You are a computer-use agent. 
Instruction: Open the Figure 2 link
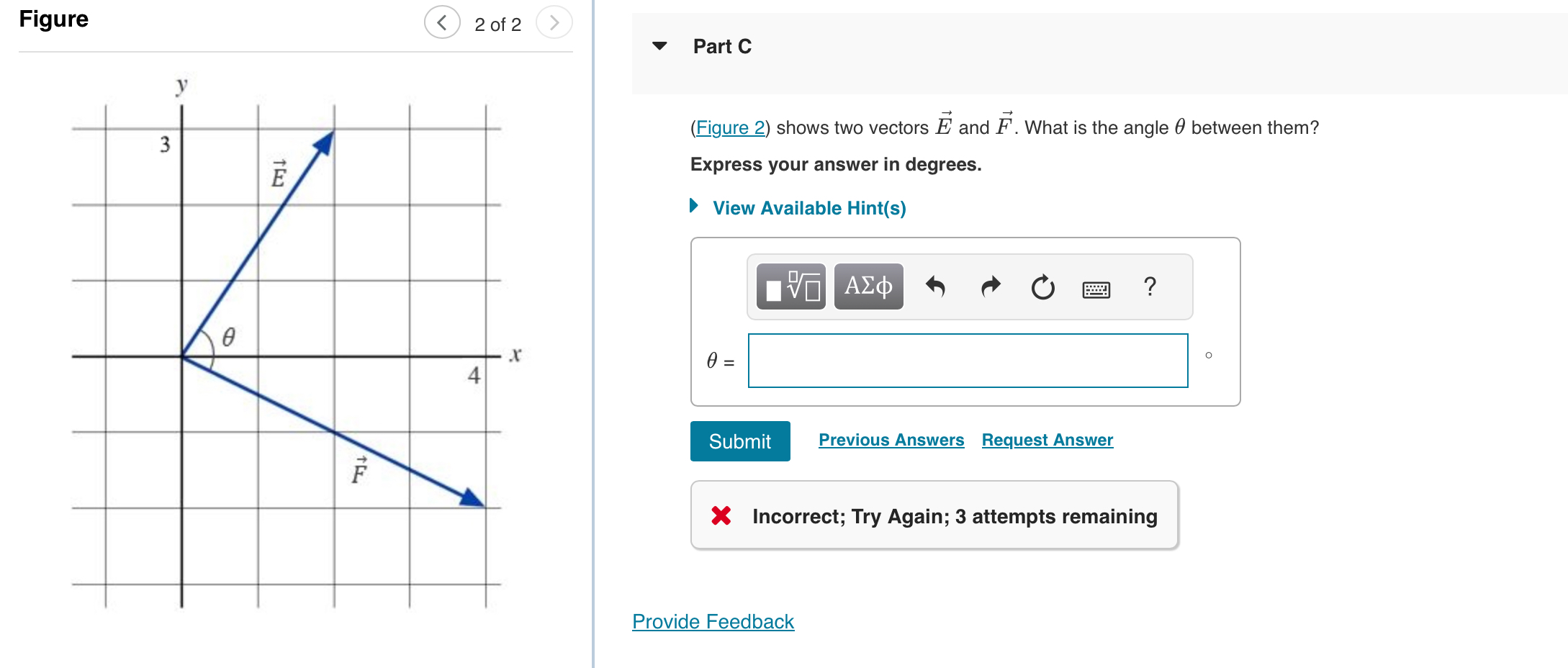tap(730, 127)
